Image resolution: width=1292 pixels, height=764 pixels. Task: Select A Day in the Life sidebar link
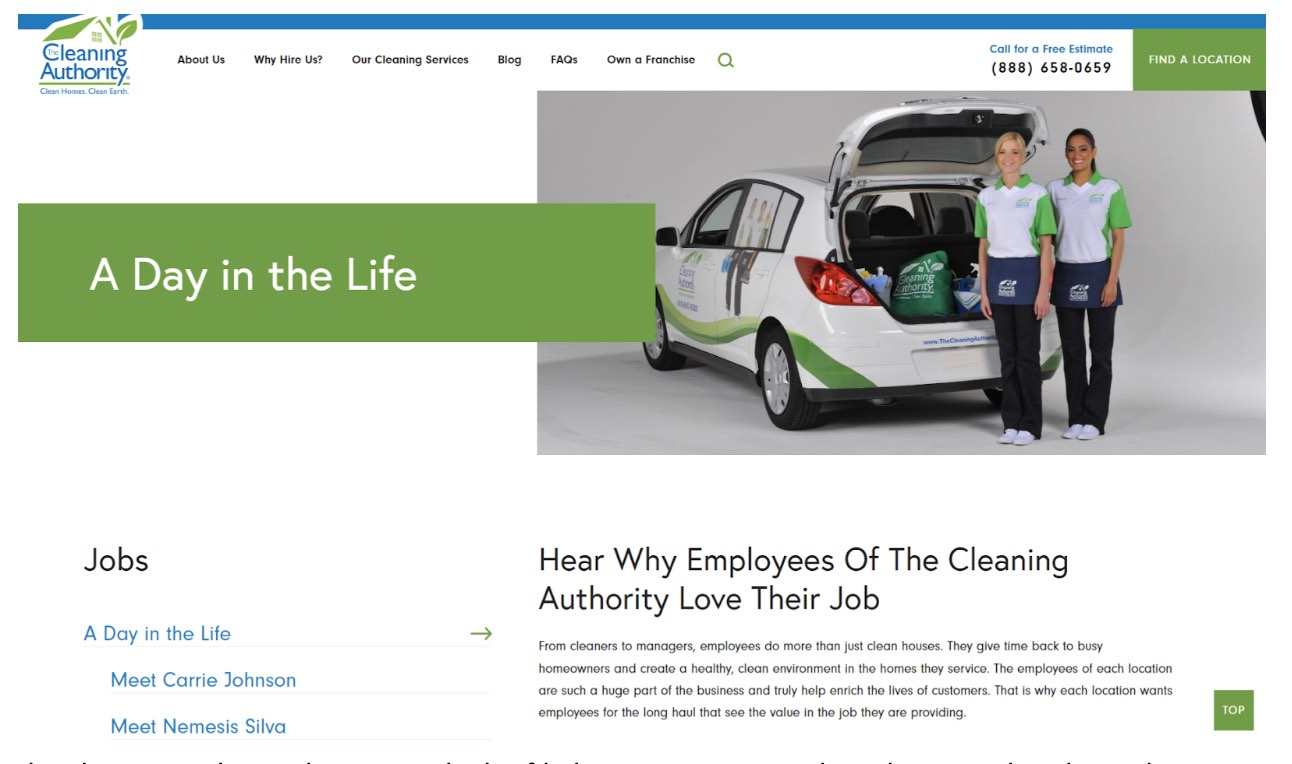coord(157,633)
